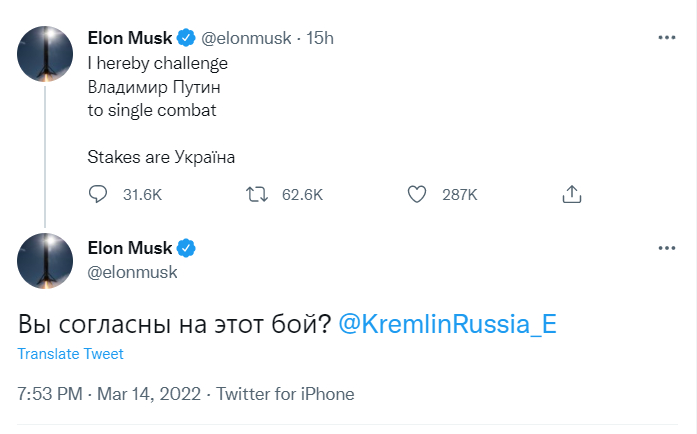Open Elon Musk's avatar on the second tweet
The image size is (697, 434).
point(46,260)
